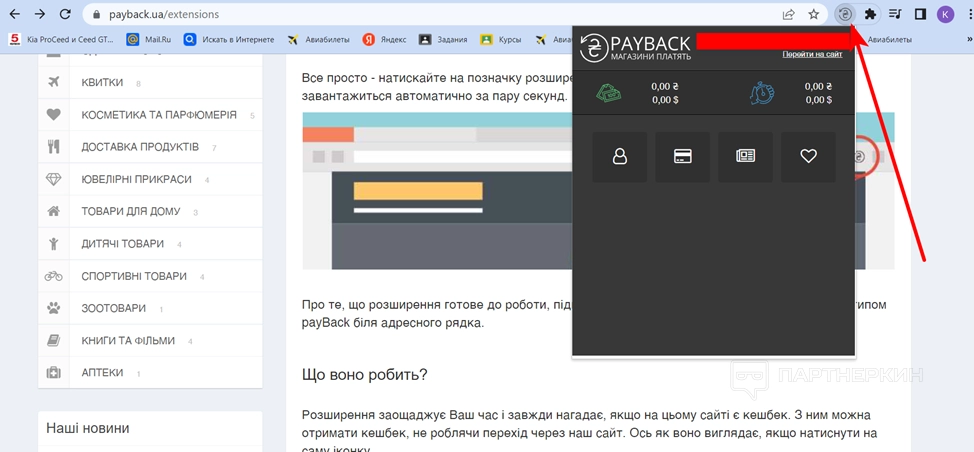
Task: Click the green cash balance icon
Action: (x=609, y=93)
